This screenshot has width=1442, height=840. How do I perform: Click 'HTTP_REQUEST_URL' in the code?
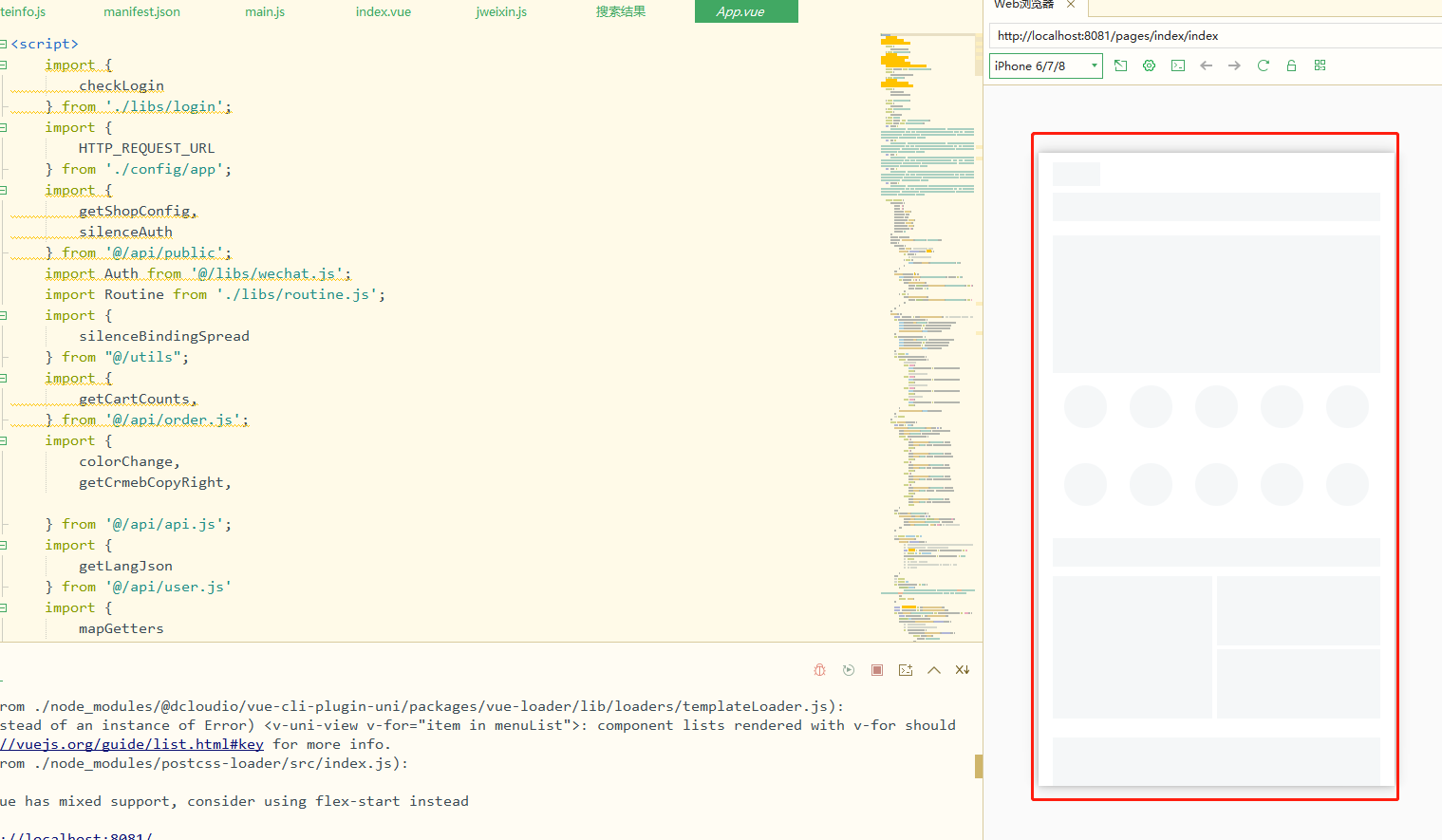coord(147,148)
